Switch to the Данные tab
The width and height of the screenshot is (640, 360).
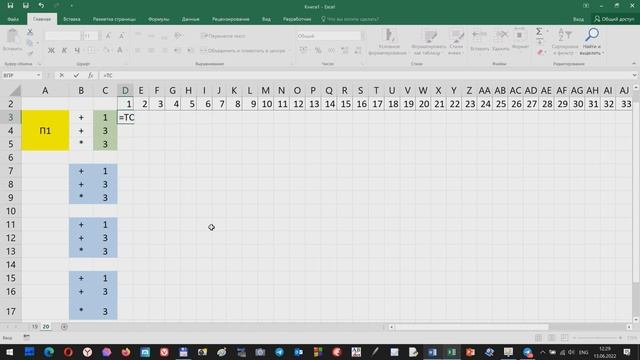(x=191, y=19)
